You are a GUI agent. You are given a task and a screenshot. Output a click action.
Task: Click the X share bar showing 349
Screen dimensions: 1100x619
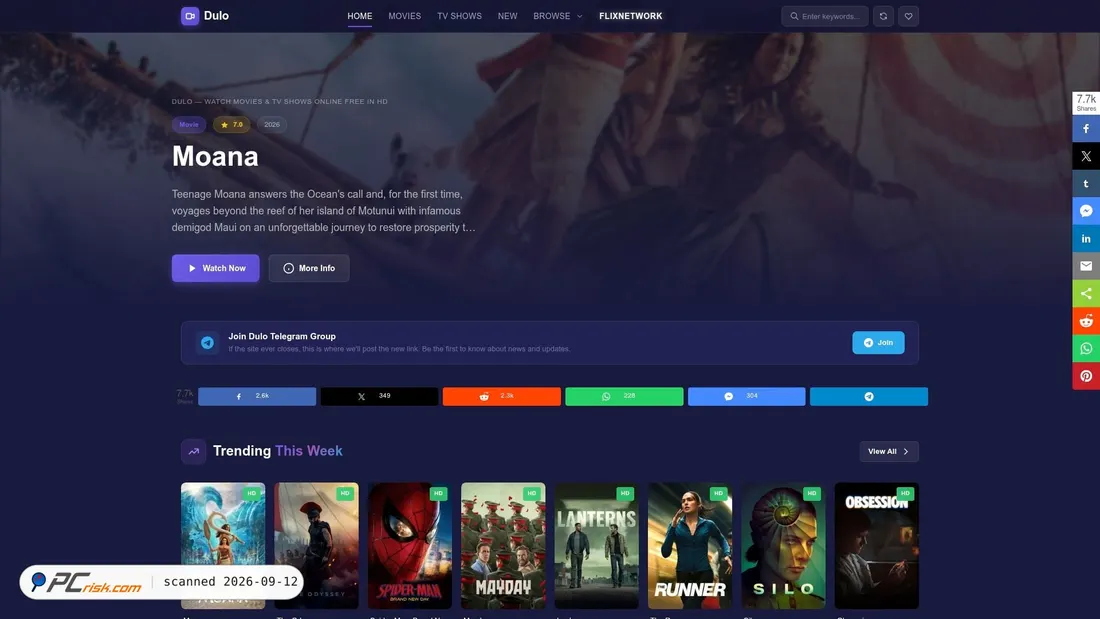pyautogui.click(x=380, y=397)
